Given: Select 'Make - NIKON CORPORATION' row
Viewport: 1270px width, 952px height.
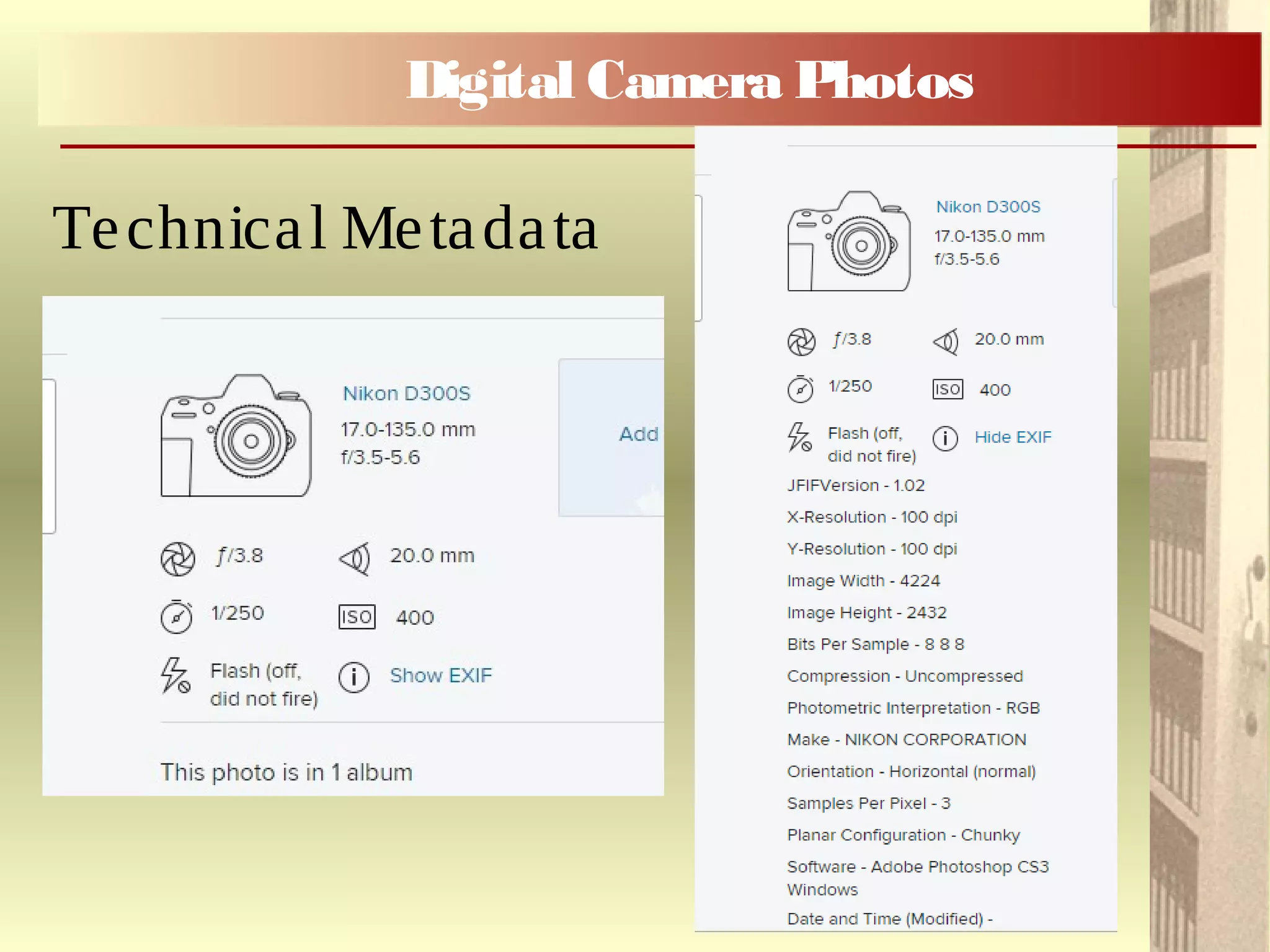Looking at the screenshot, I should pyautogui.click(x=907, y=739).
